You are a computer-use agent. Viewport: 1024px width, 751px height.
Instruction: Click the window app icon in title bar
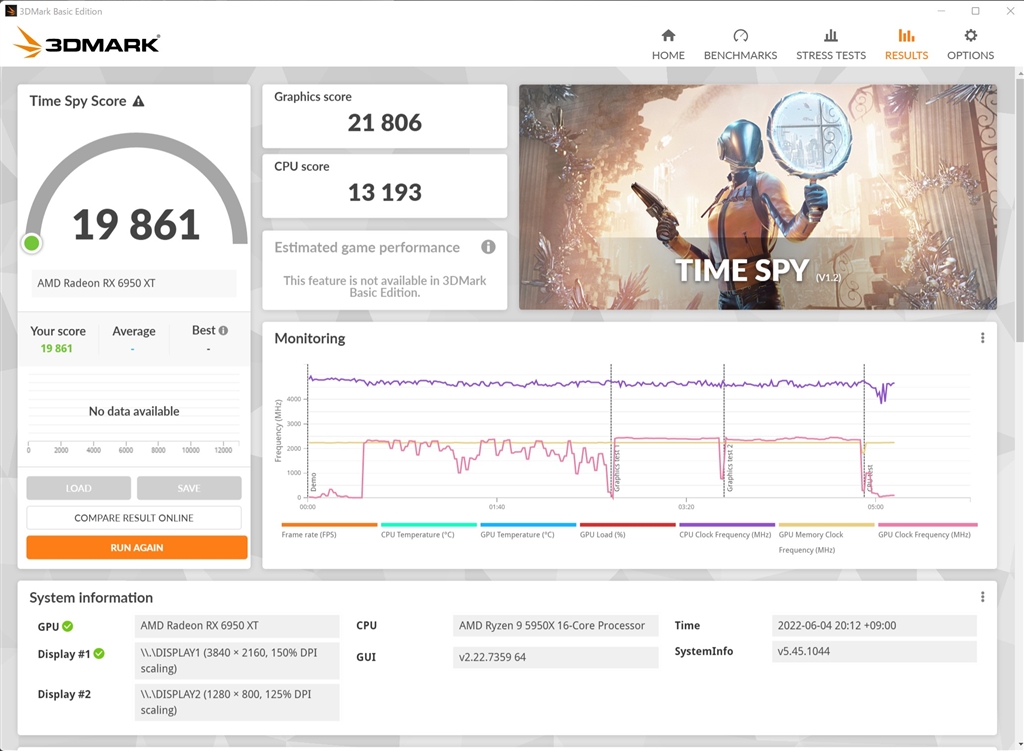tap(10, 11)
